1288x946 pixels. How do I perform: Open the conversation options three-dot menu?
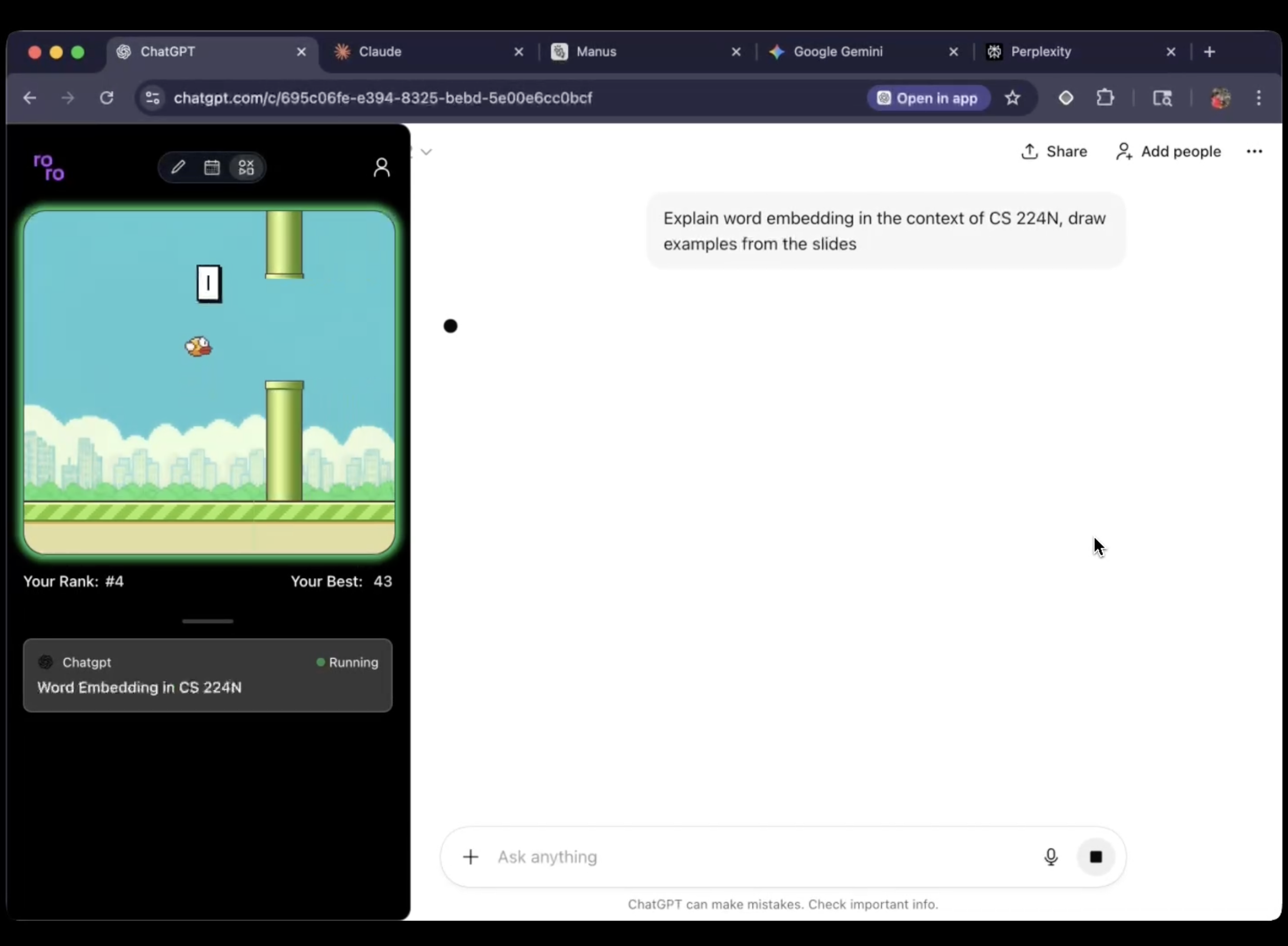click(x=1254, y=152)
